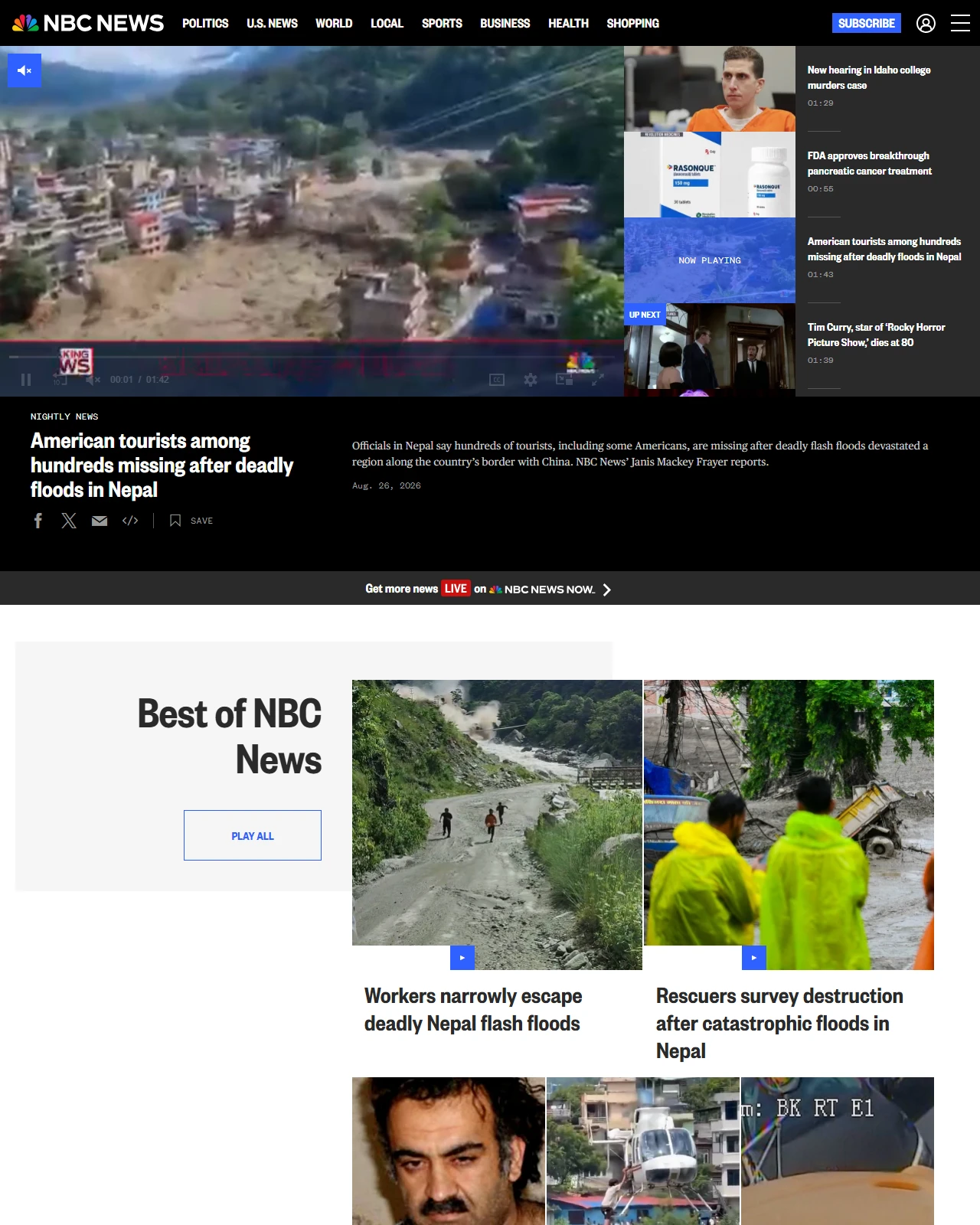Open playlist item 'American tourists among hundreds missing'
The height and width of the screenshot is (1225, 980).
point(884,249)
